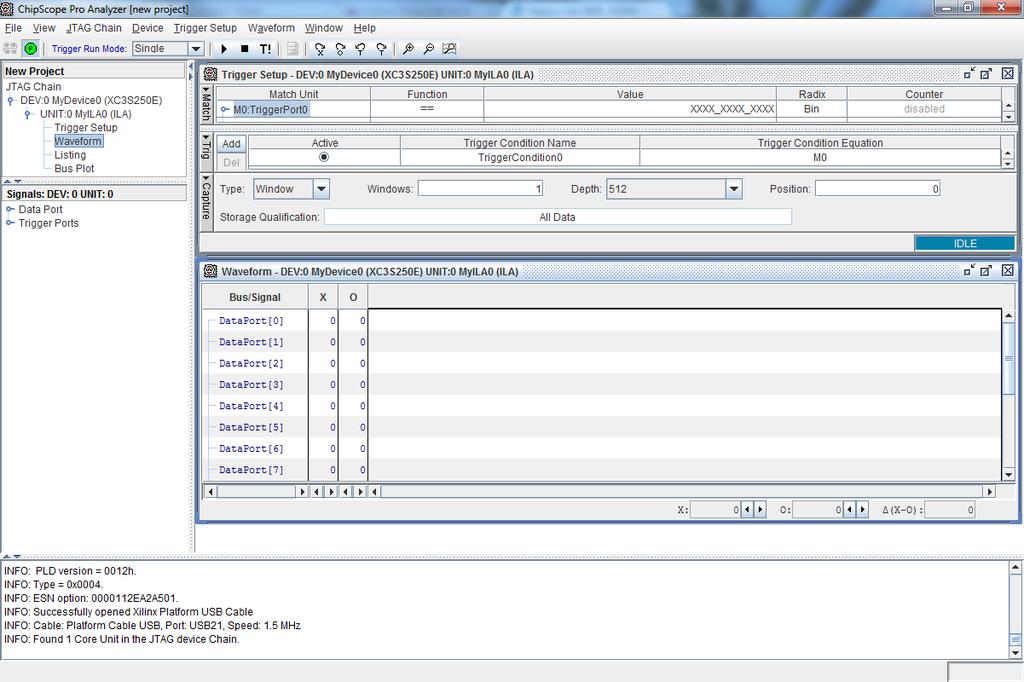1024x682 pixels.
Task: Decrement the O cursor with left arrow
Action: [x=850, y=510]
